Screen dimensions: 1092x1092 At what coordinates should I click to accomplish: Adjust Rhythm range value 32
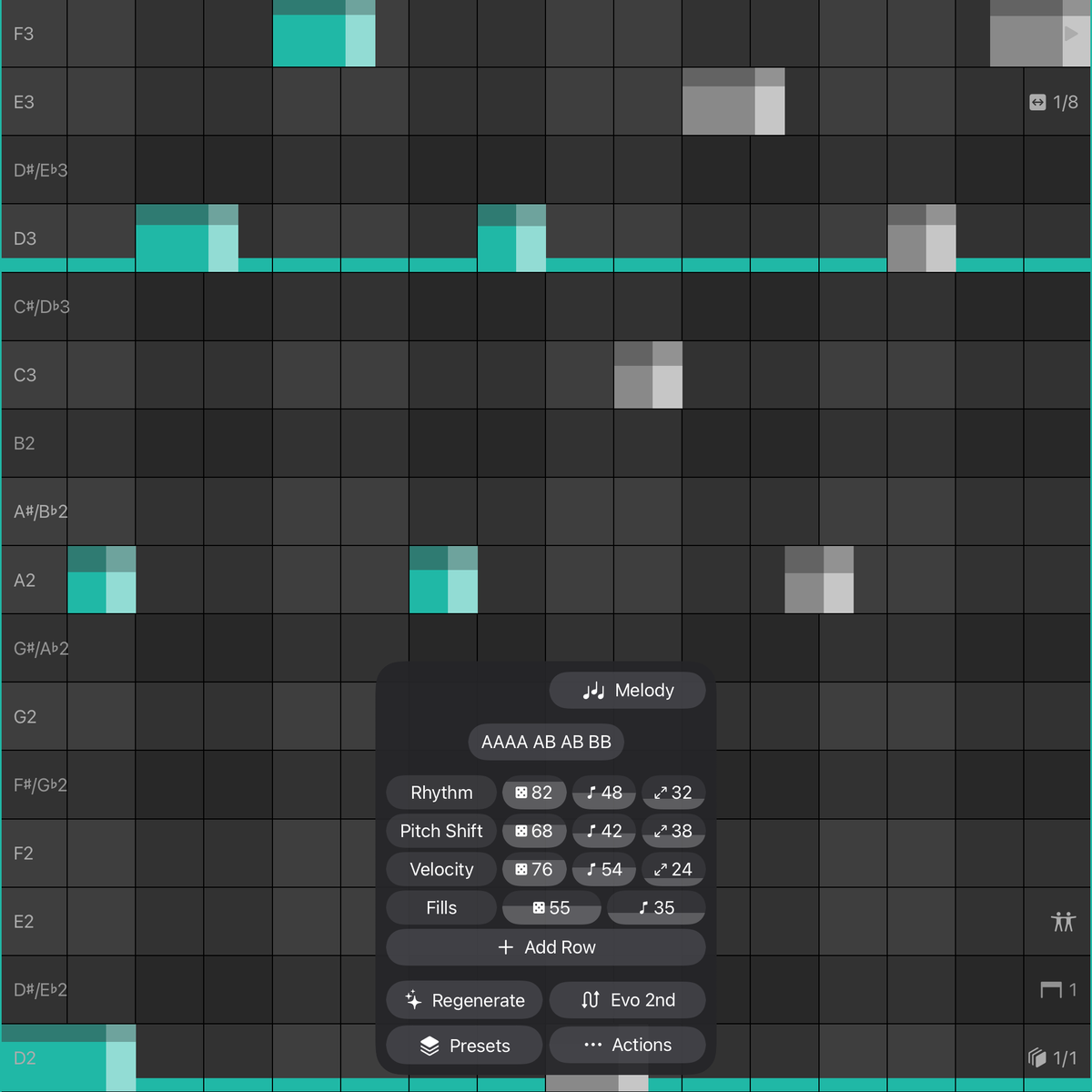(x=673, y=793)
